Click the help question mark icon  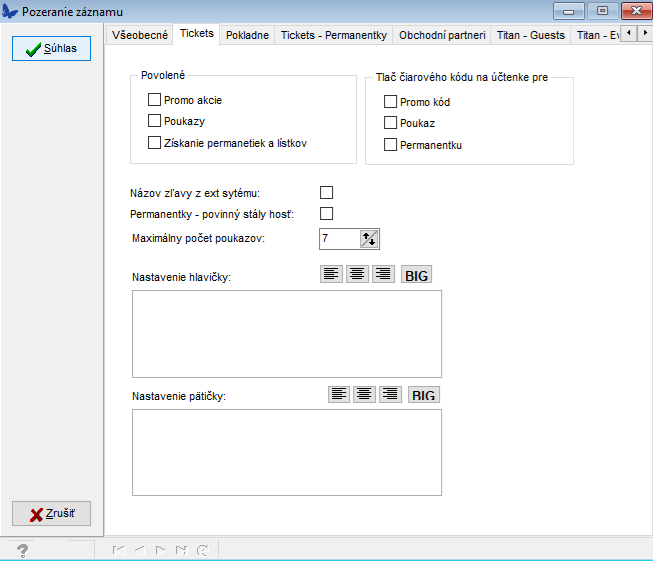[x=22, y=550]
